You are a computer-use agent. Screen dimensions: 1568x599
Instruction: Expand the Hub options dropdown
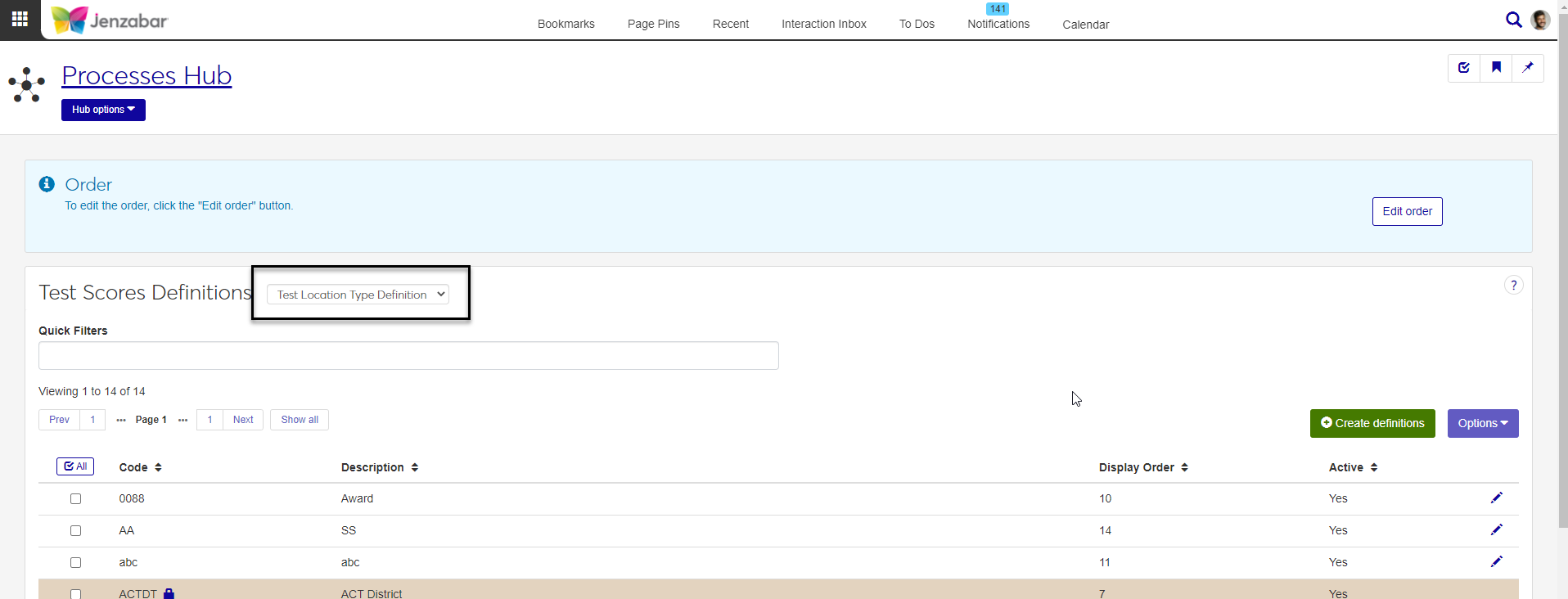(103, 110)
